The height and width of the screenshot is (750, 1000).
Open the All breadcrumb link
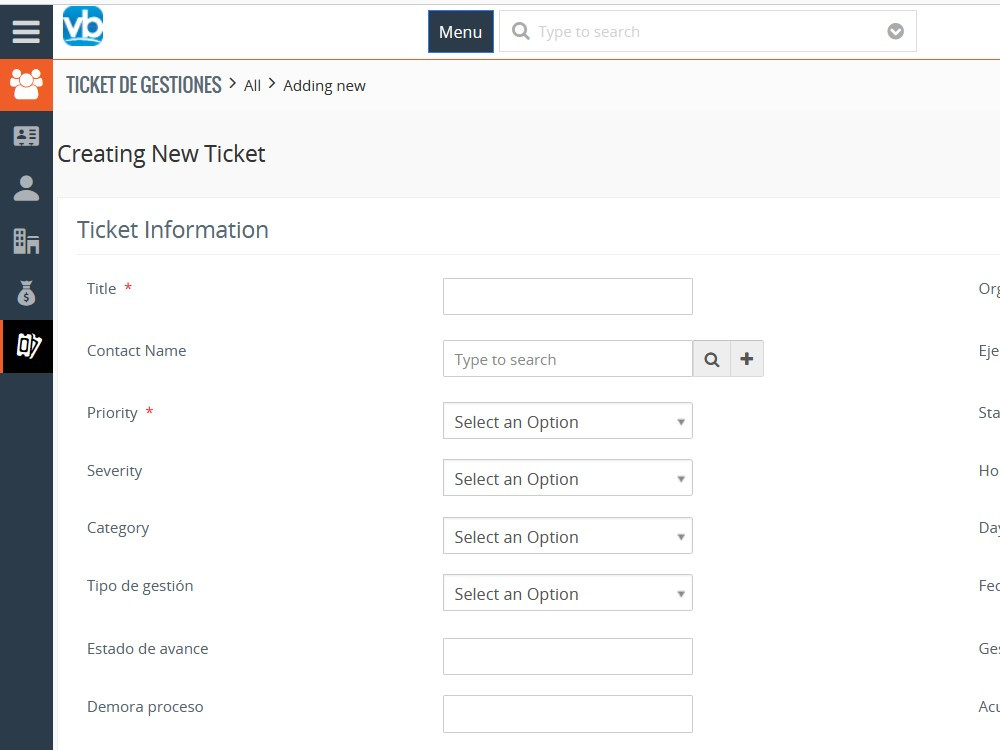coord(253,85)
